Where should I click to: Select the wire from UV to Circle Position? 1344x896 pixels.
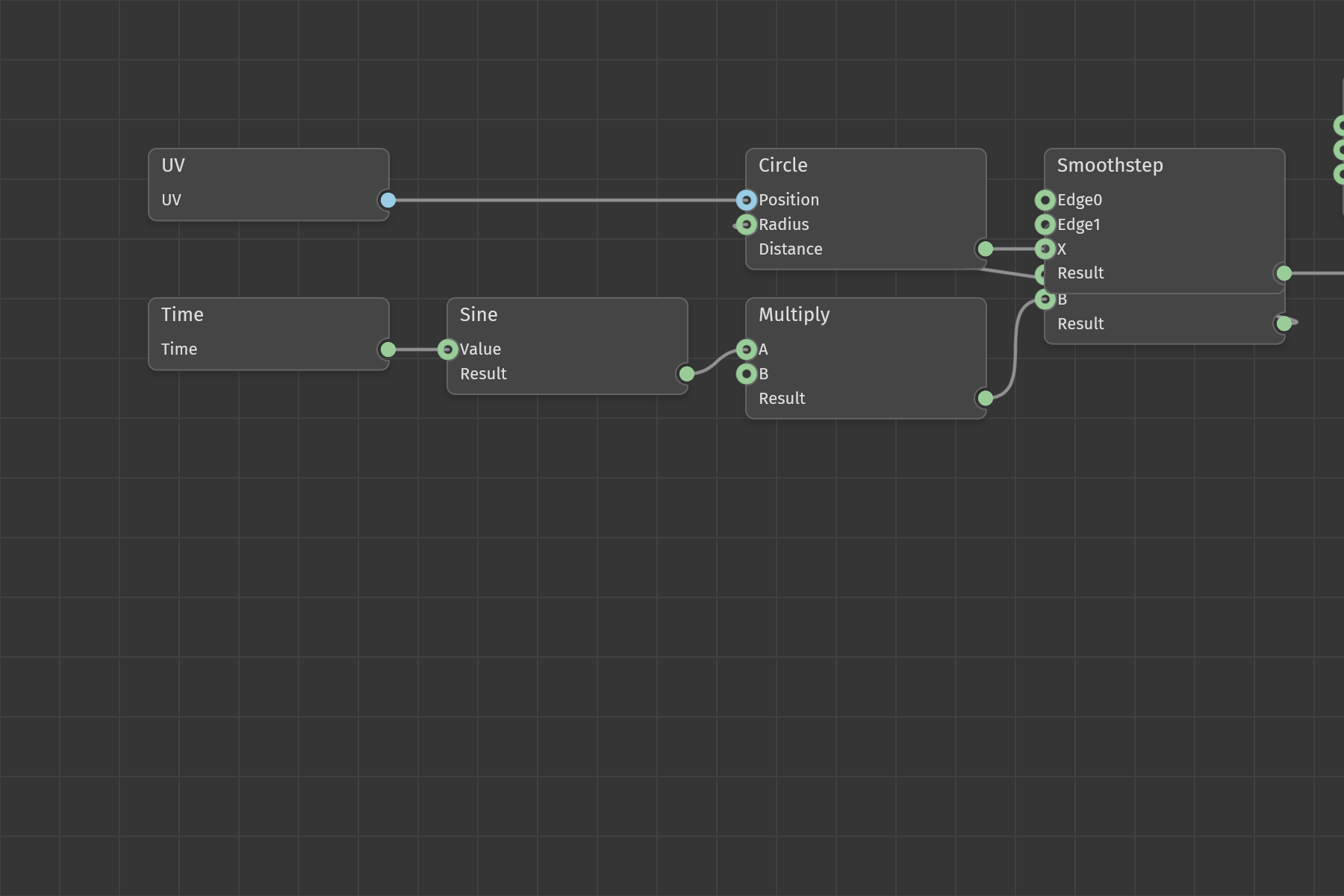tap(567, 200)
